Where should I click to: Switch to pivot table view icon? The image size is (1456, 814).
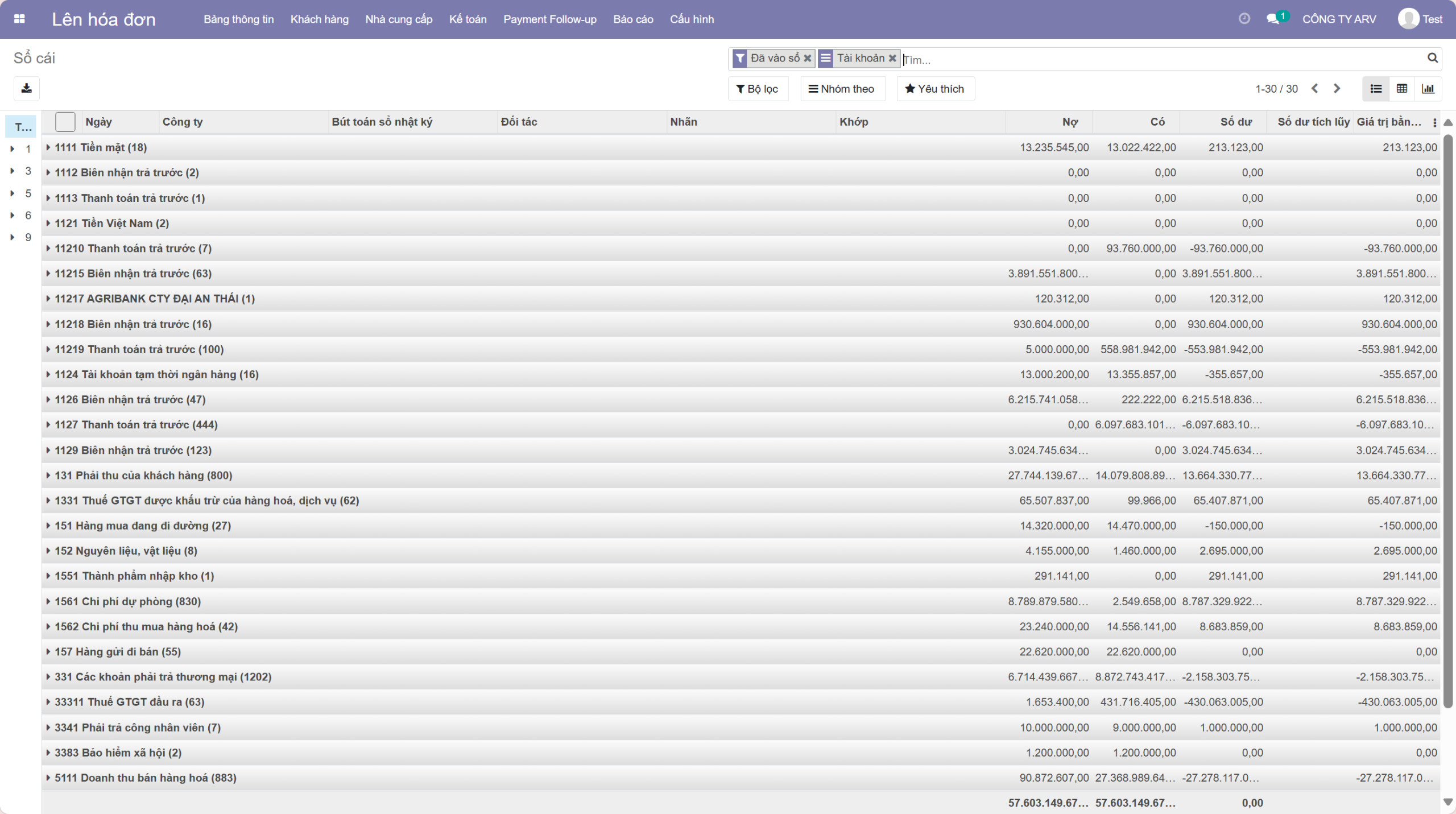(1402, 89)
